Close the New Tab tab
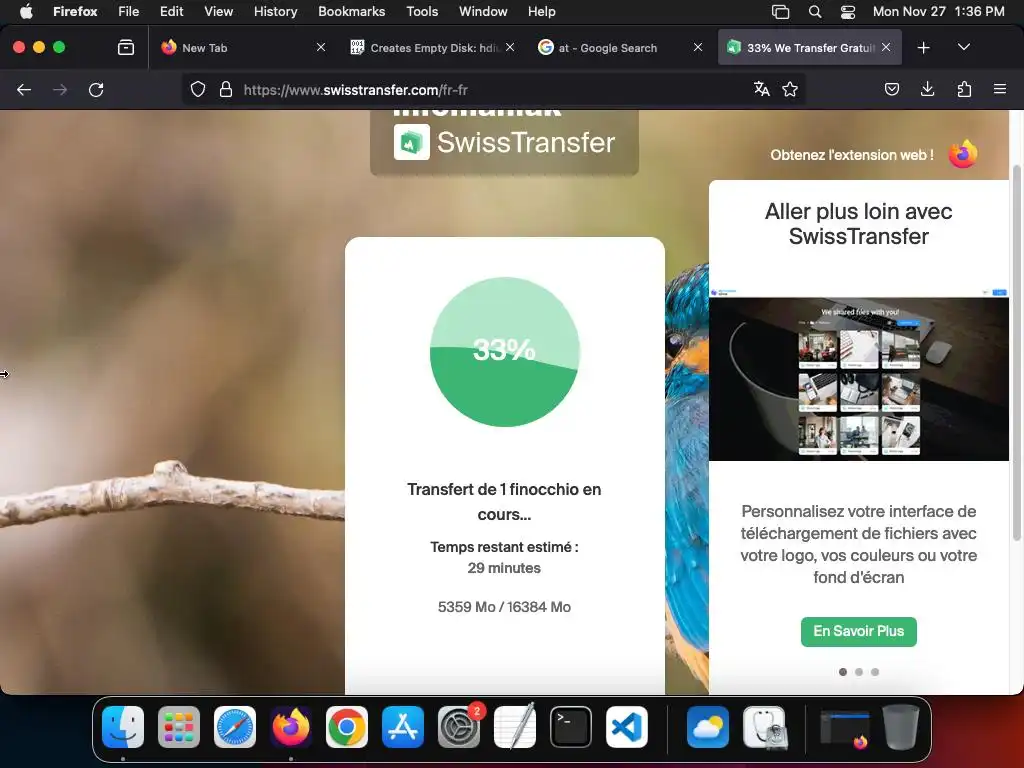This screenshot has width=1024, height=768. pos(321,47)
